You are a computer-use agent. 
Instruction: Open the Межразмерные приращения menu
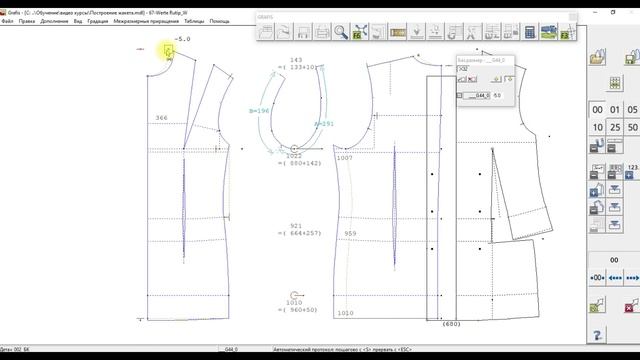(x=146, y=21)
